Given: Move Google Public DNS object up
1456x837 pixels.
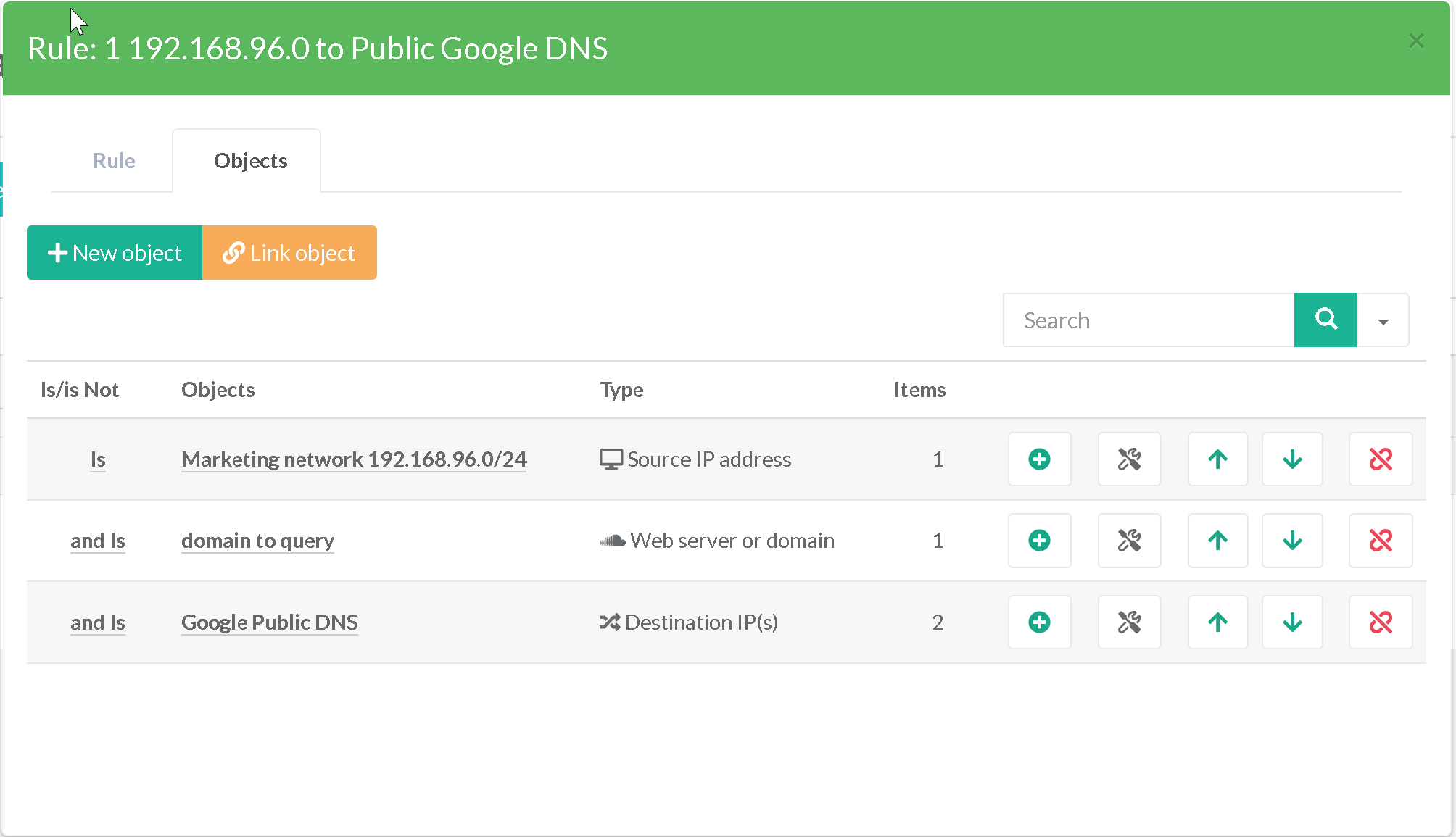Looking at the screenshot, I should (x=1217, y=622).
